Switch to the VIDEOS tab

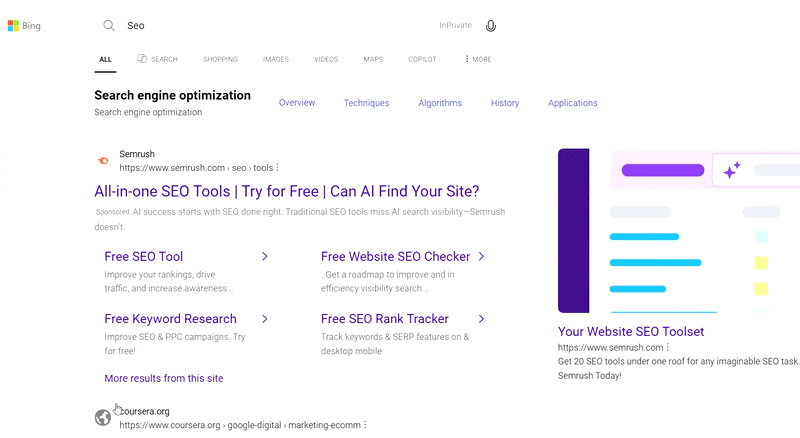pos(326,59)
